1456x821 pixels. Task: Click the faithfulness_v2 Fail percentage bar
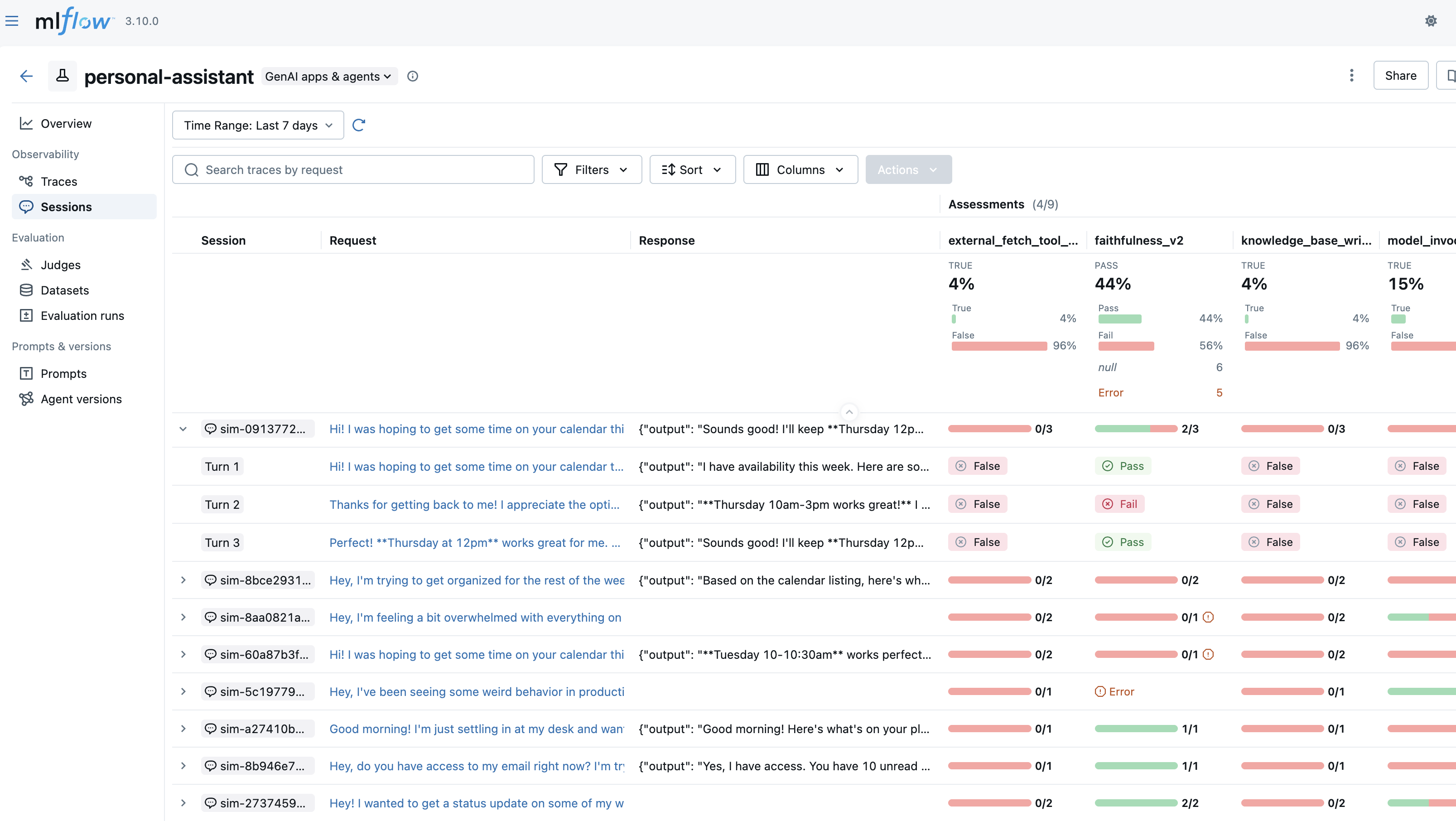[1126, 346]
